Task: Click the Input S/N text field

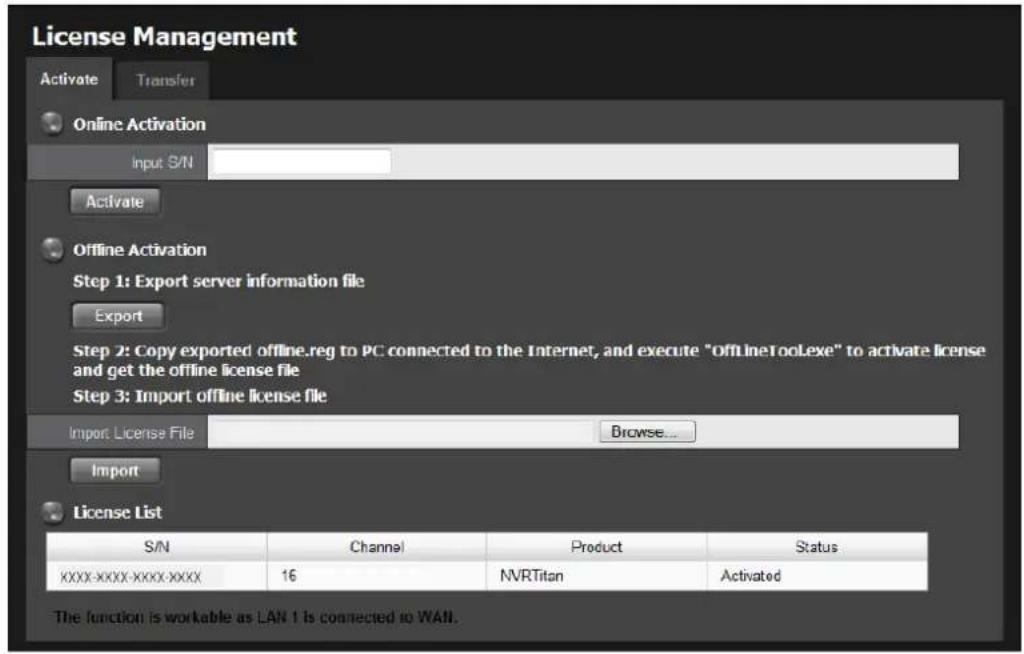Action: point(302,162)
